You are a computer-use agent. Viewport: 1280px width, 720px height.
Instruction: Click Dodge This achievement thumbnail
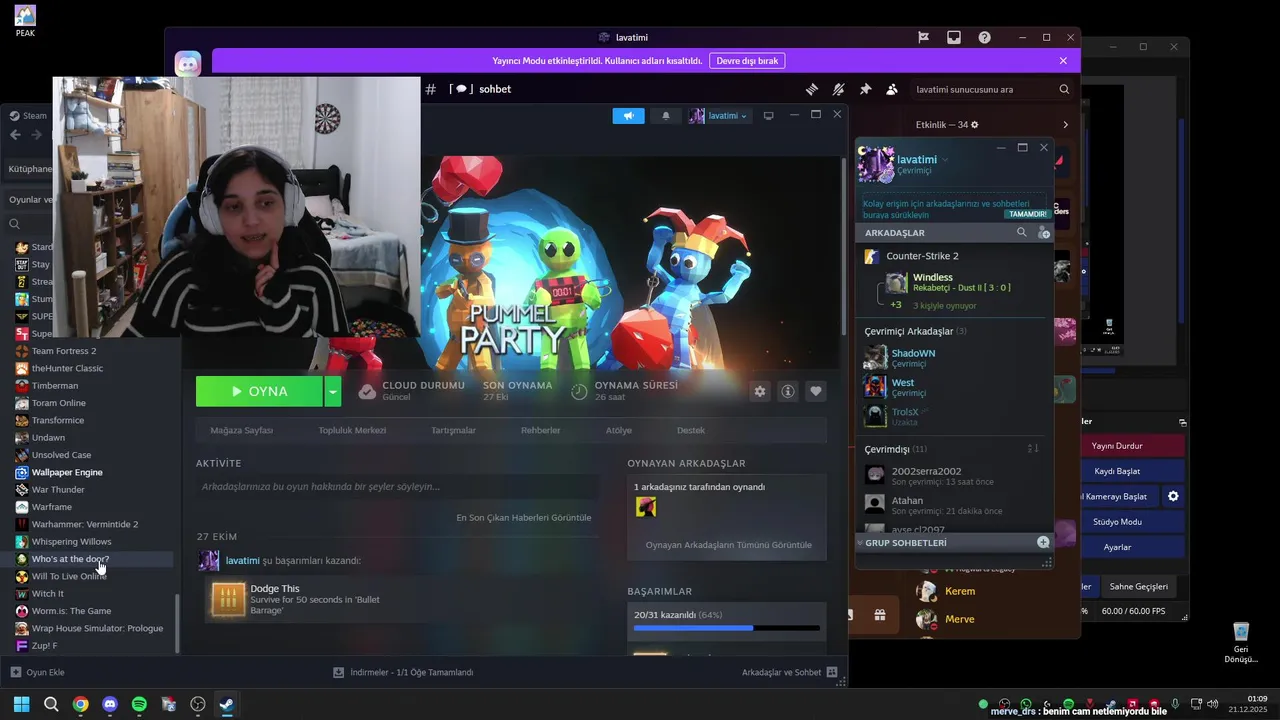pyautogui.click(x=228, y=599)
